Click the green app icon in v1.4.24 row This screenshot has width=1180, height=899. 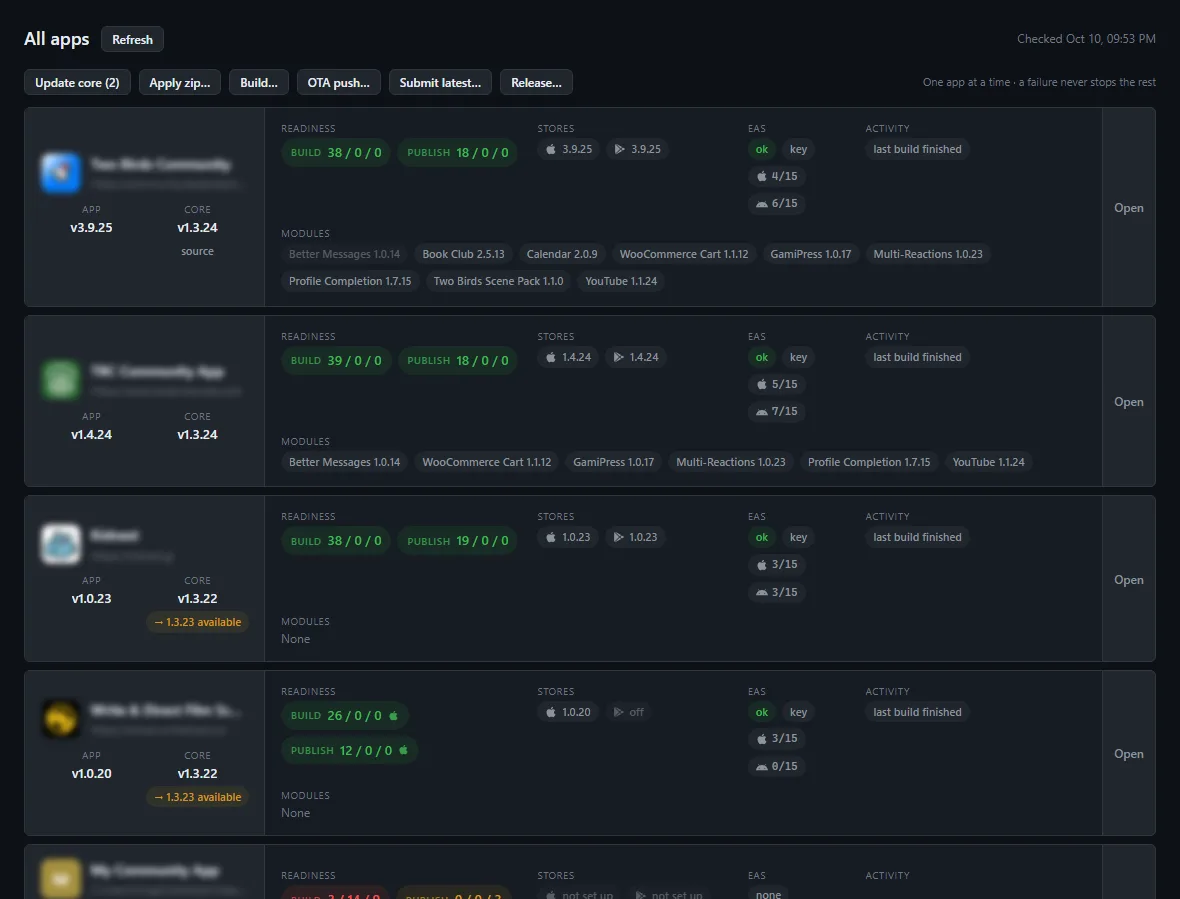pos(60,380)
